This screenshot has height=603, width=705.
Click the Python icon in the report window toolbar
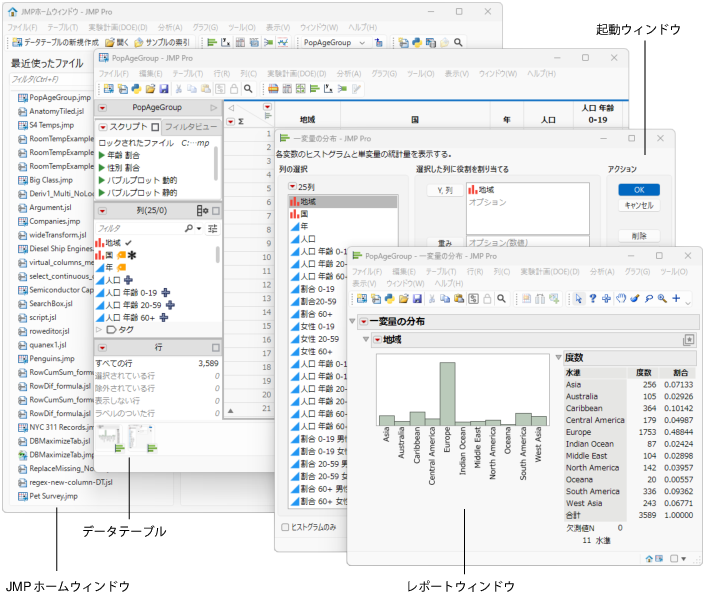[390, 299]
